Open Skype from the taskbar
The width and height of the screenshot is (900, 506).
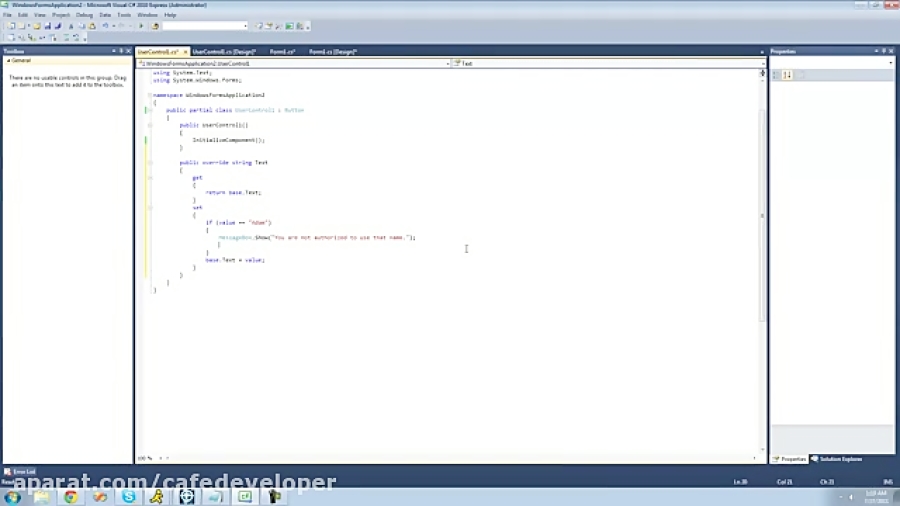(129, 496)
